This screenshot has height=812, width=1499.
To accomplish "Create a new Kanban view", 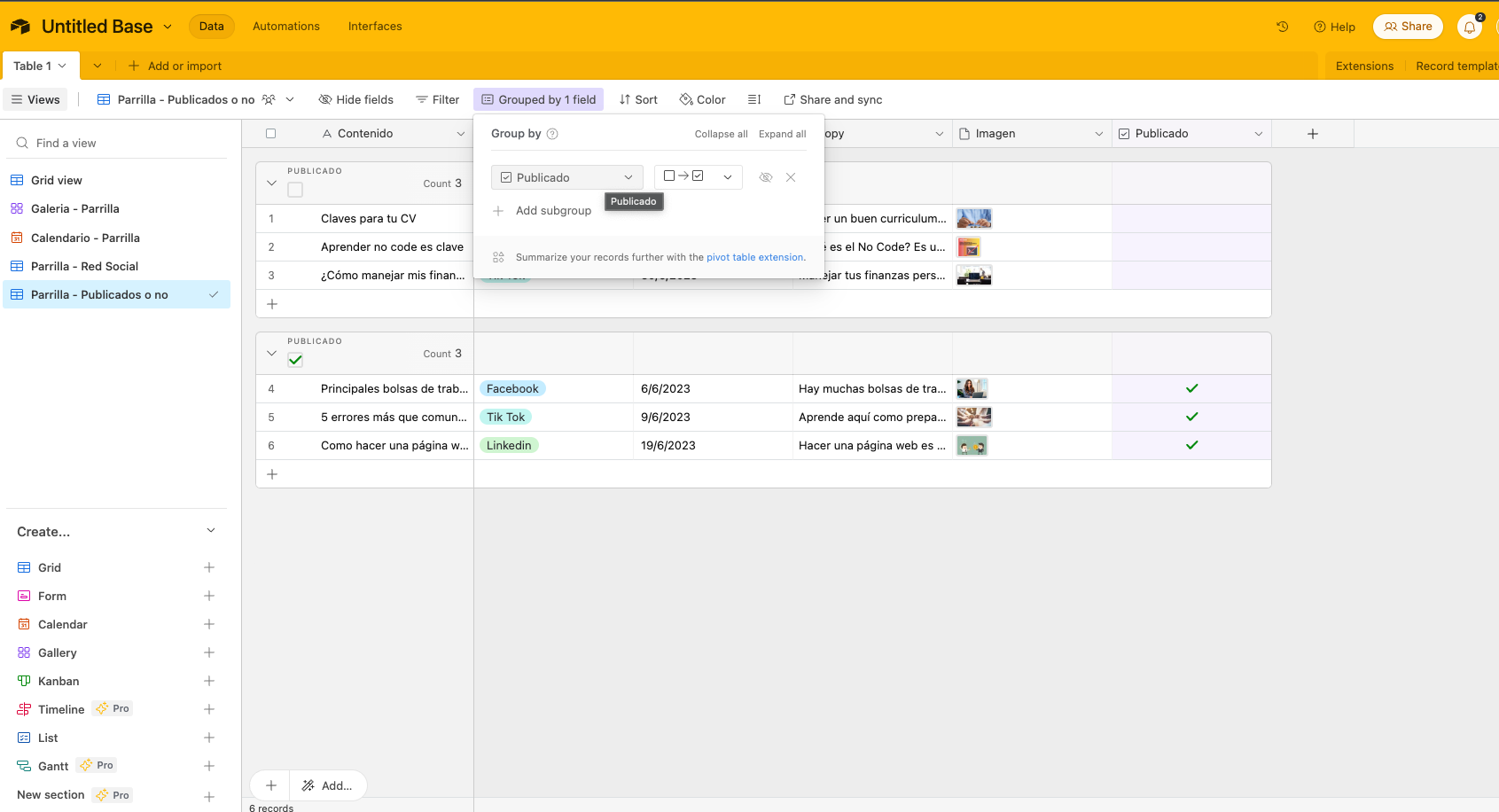I will (x=209, y=681).
